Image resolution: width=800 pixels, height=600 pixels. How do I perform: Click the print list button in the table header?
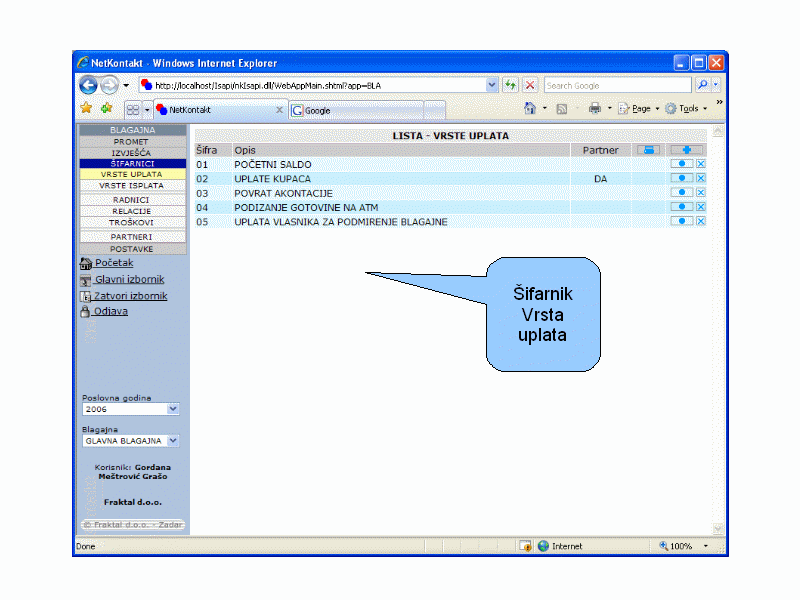click(648, 150)
